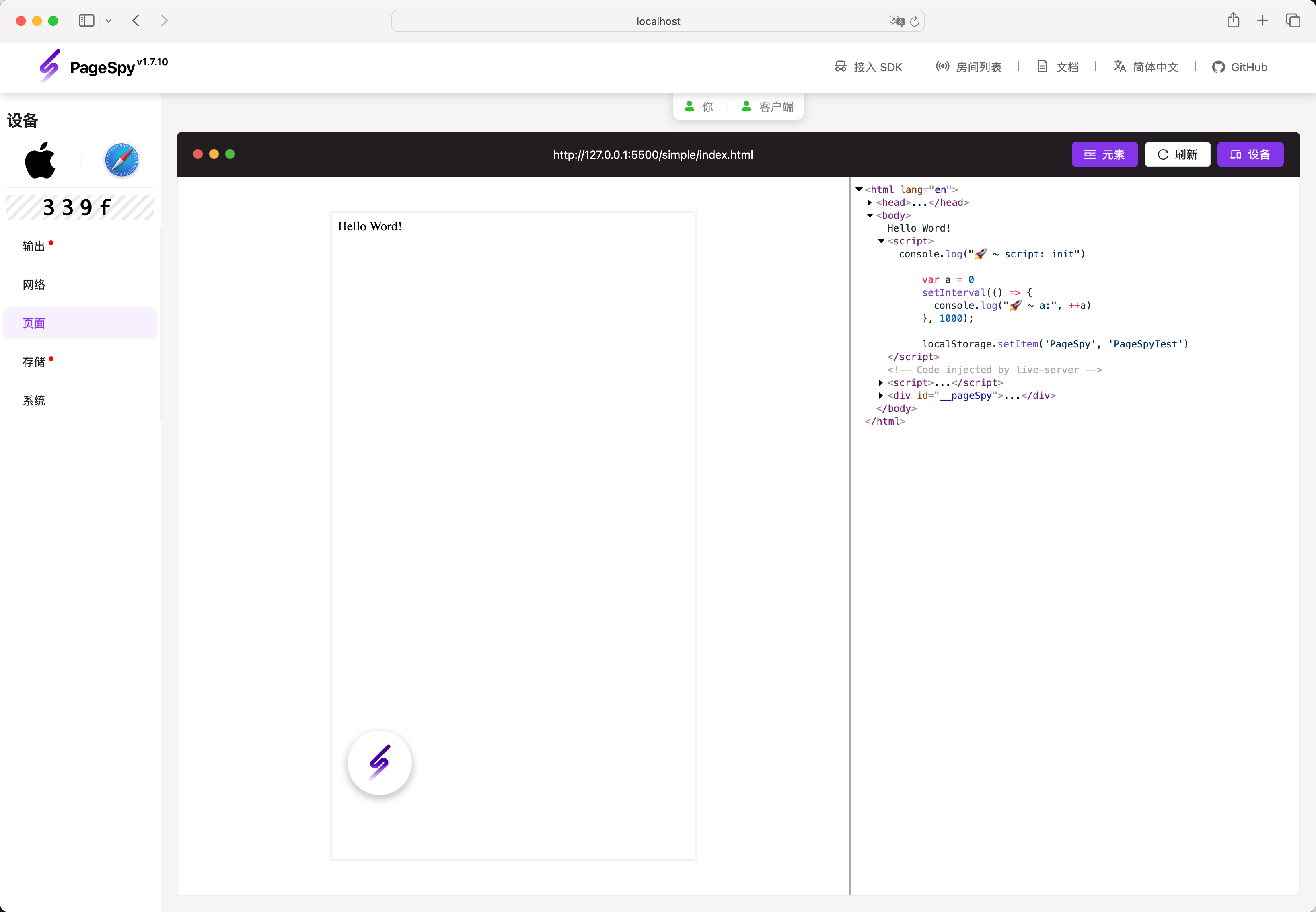Open a new tab with plus icon
This screenshot has width=1316, height=912.
(1263, 21)
